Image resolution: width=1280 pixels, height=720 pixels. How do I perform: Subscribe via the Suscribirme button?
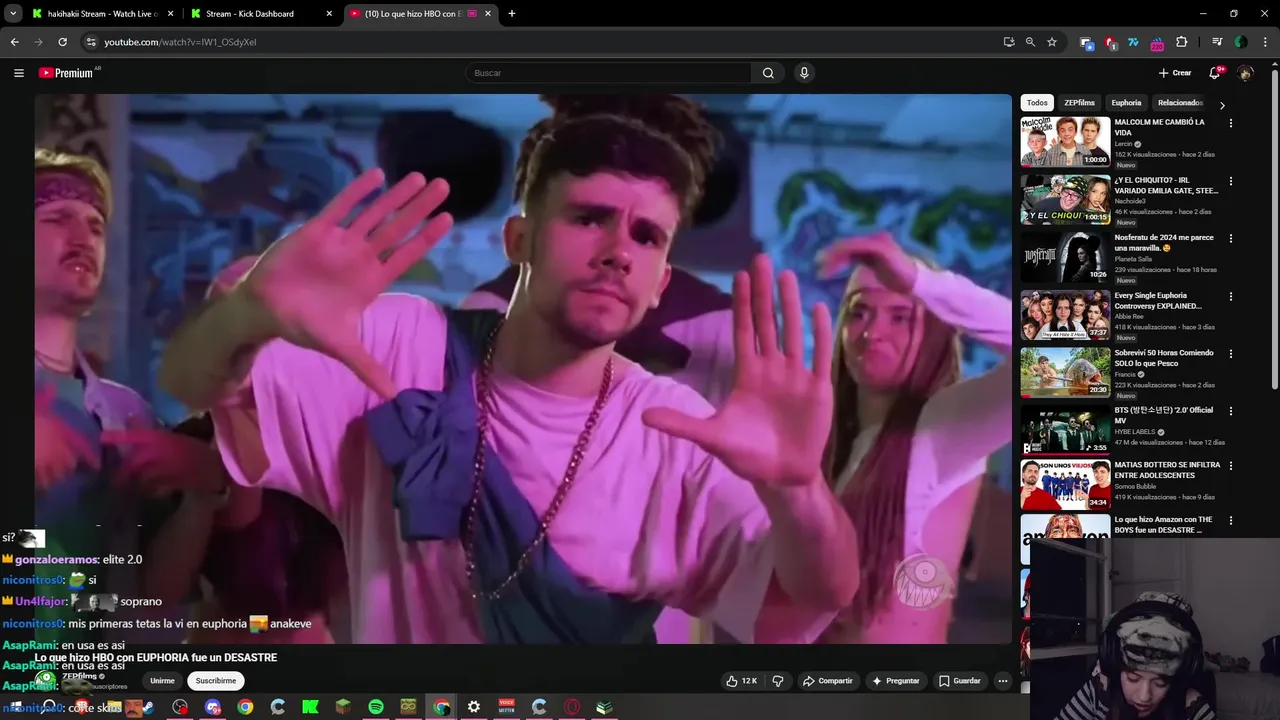coord(216,681)
